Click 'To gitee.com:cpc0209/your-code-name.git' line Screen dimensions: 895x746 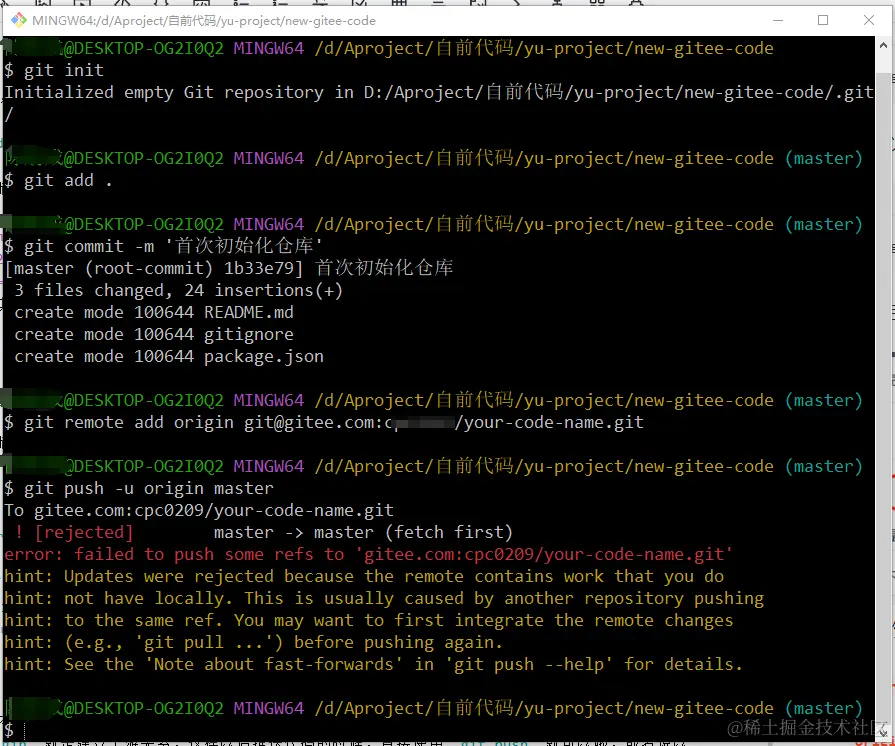[199, 510]
